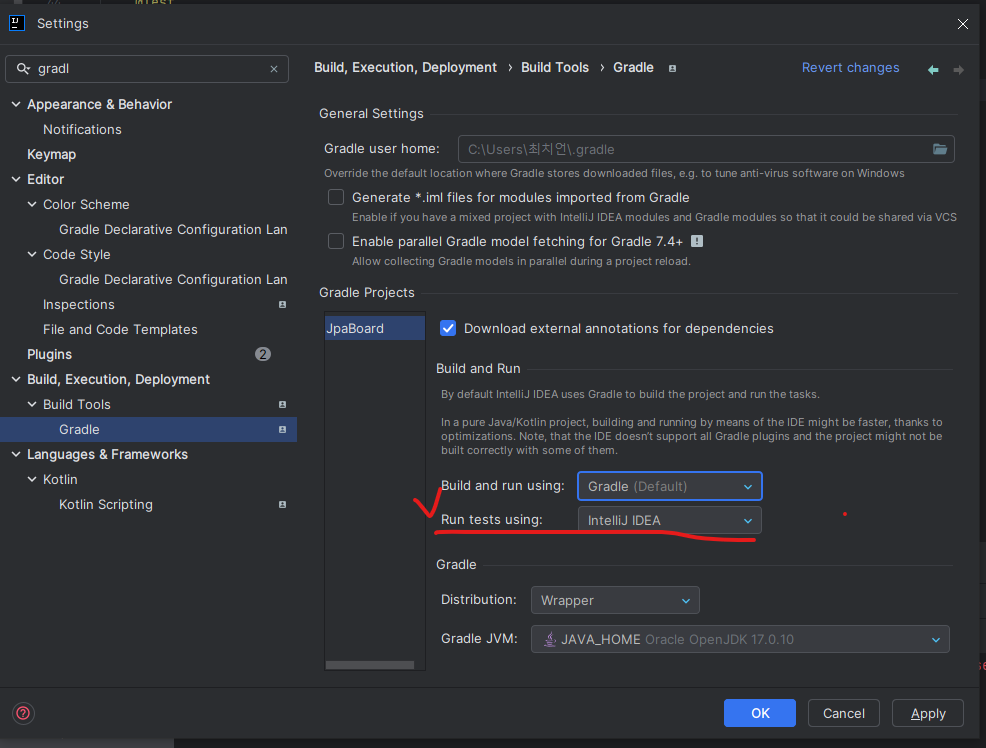Open Gradle JVM dropdown

click(x=740, y=639)
